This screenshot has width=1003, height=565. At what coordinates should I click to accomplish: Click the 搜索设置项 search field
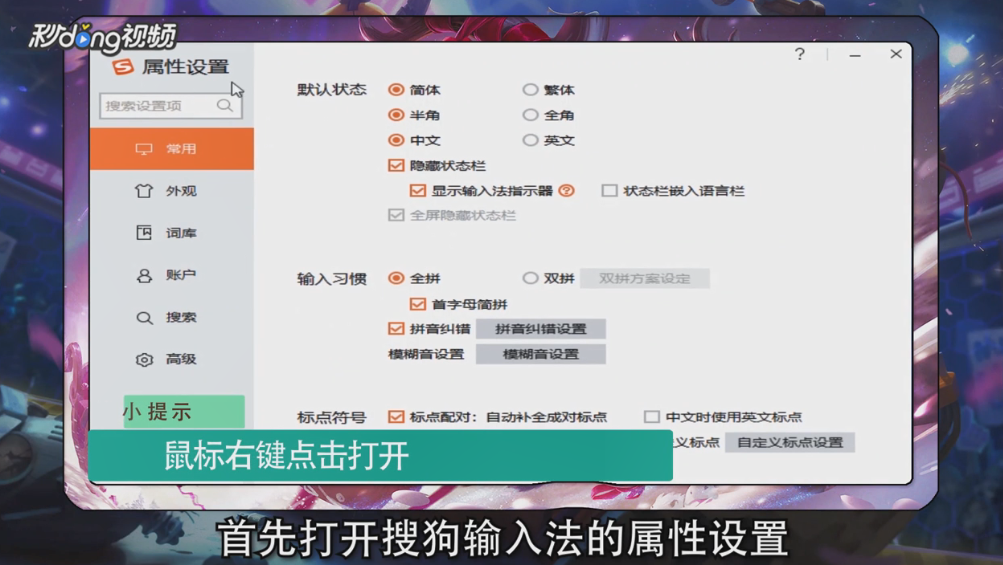coord(171,106)
